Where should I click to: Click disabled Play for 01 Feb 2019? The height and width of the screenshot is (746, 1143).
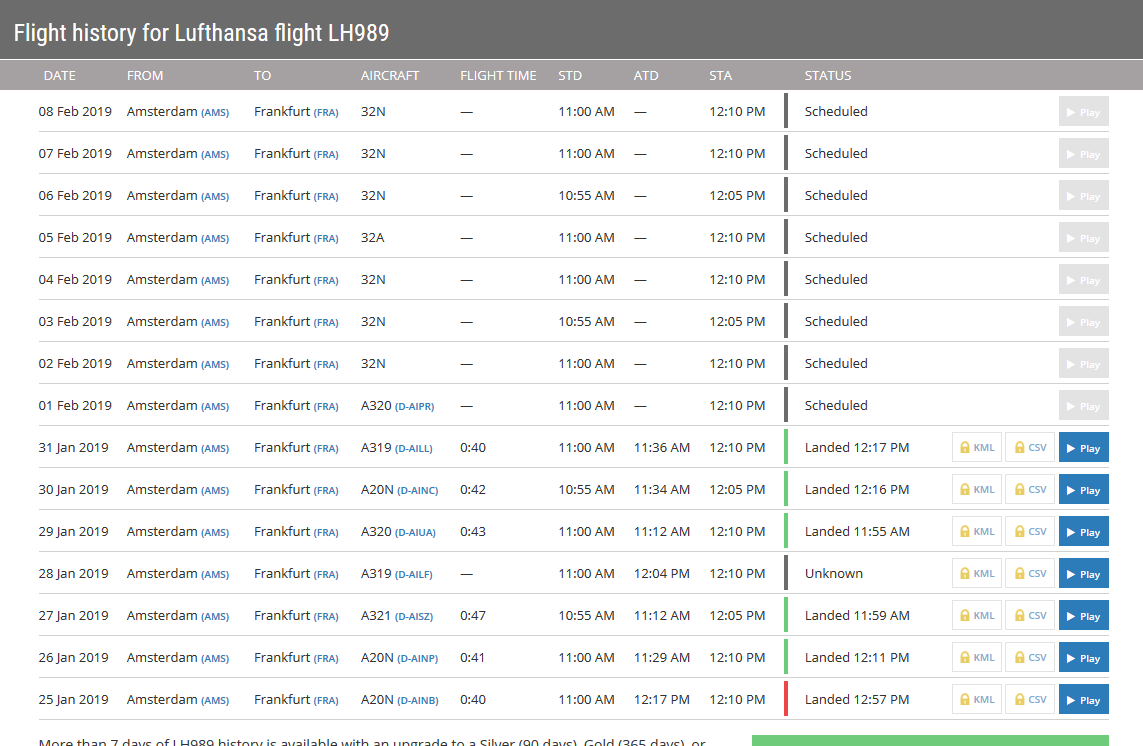[1083, 406]
